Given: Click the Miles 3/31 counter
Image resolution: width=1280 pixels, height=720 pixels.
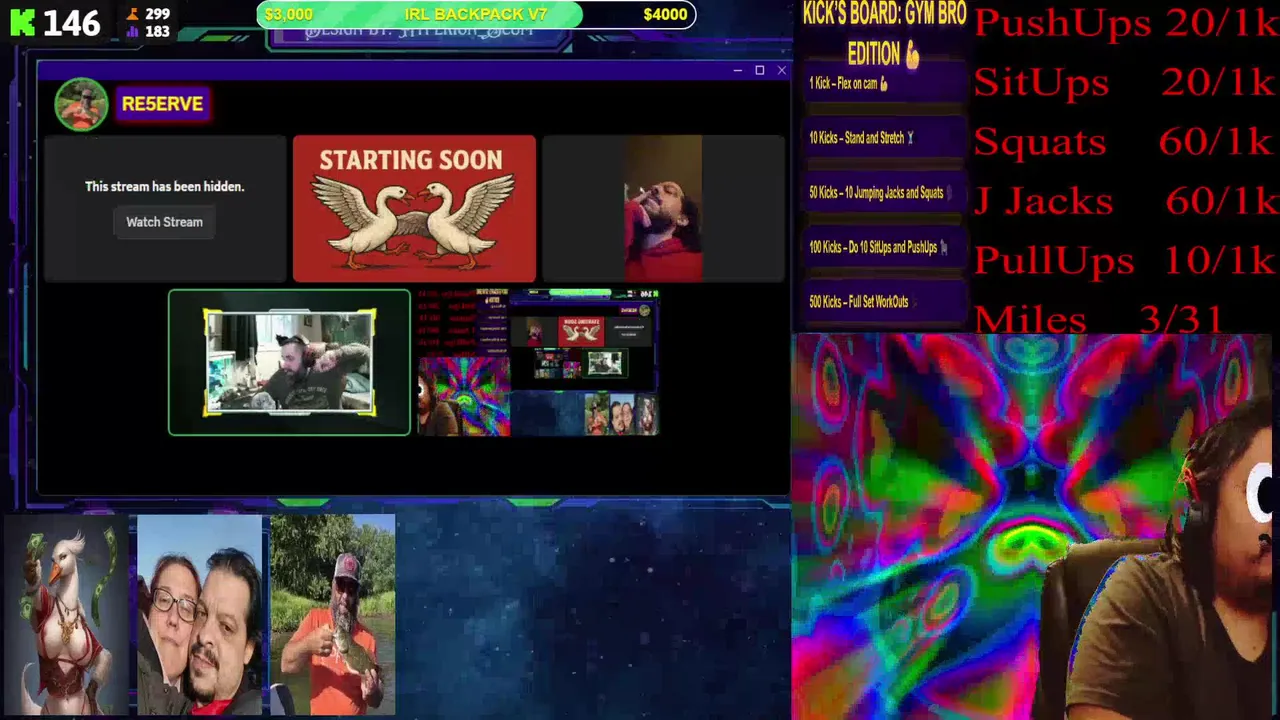Looking at the screenshot, I should point(1098,319).
